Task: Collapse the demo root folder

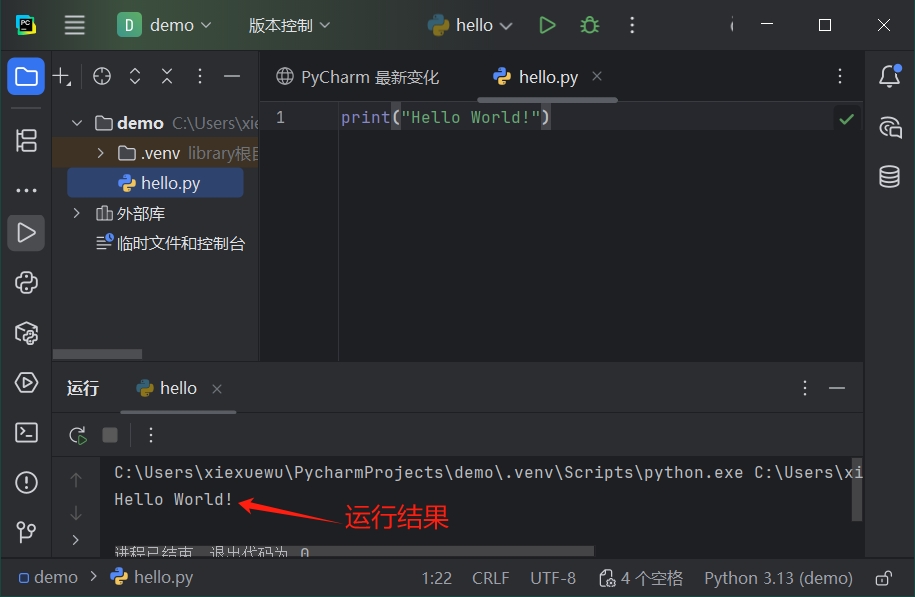Action: (76, 123)
